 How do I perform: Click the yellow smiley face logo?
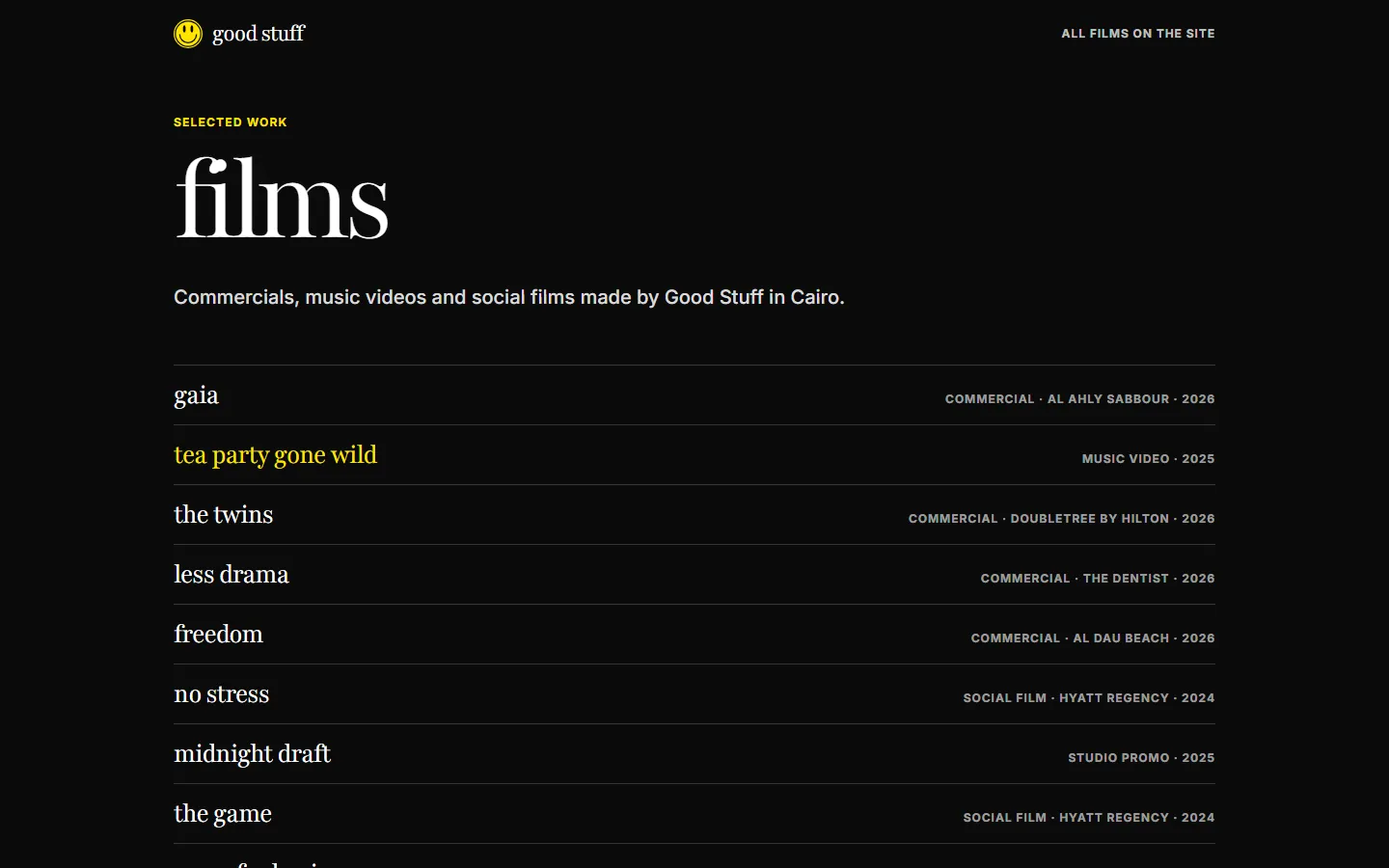tap(188, 34)
